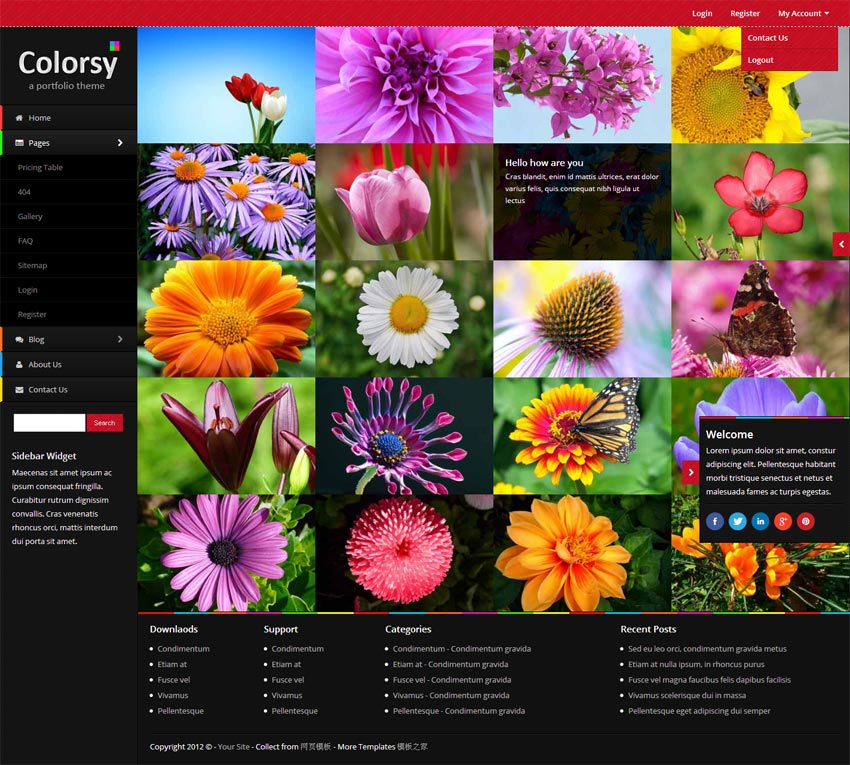Click the 'Sidebar Widget' heading
Screen dimensions: 850x765
[44, 456]
